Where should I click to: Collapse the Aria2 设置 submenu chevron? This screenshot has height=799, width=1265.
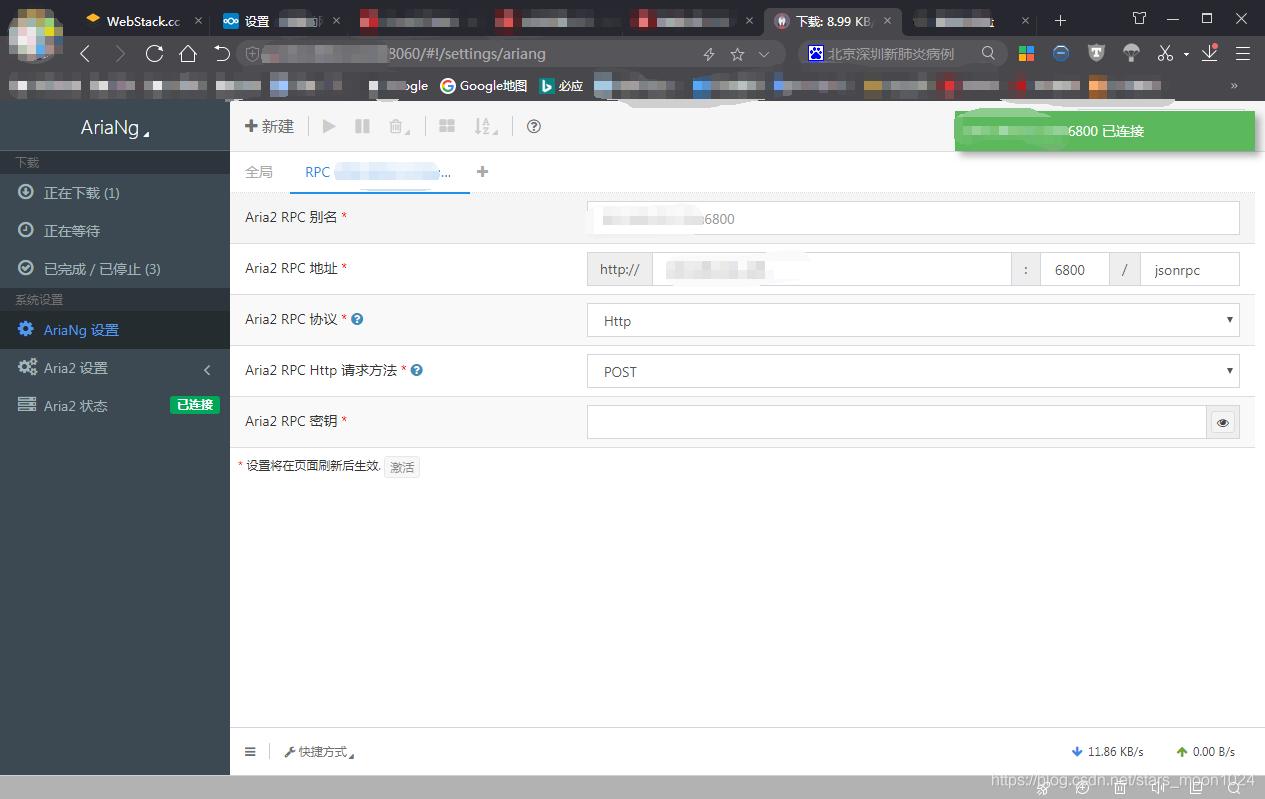[207, 368]
